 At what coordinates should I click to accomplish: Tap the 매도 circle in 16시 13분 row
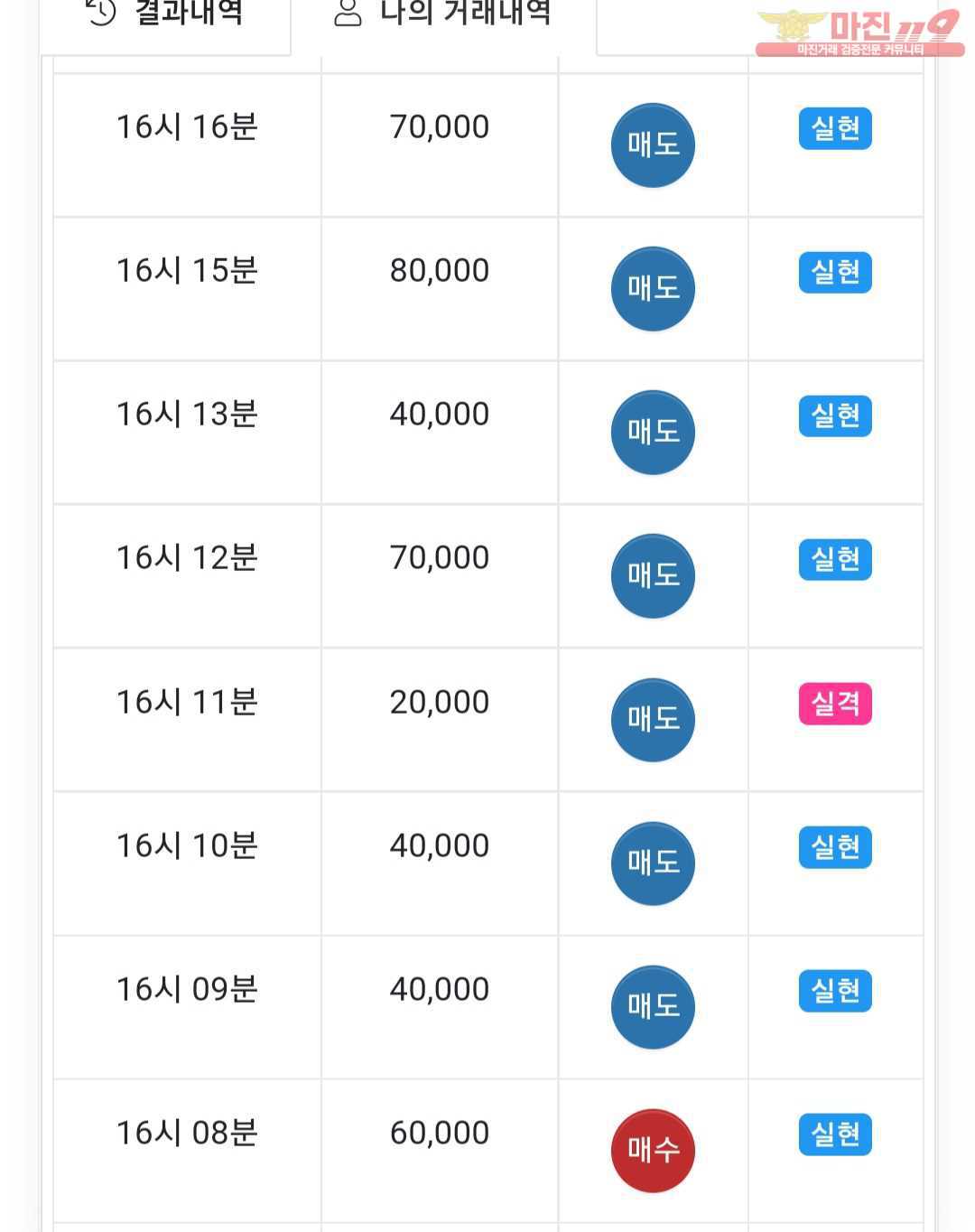[x=653, y=432]
